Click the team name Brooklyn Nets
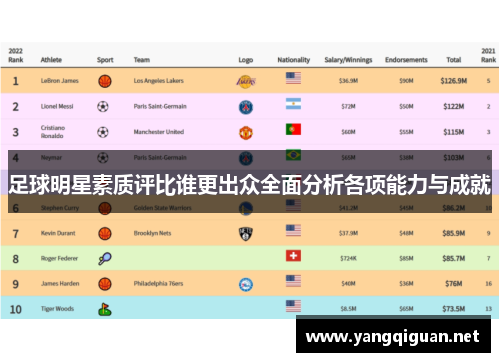 pos(152,233)
